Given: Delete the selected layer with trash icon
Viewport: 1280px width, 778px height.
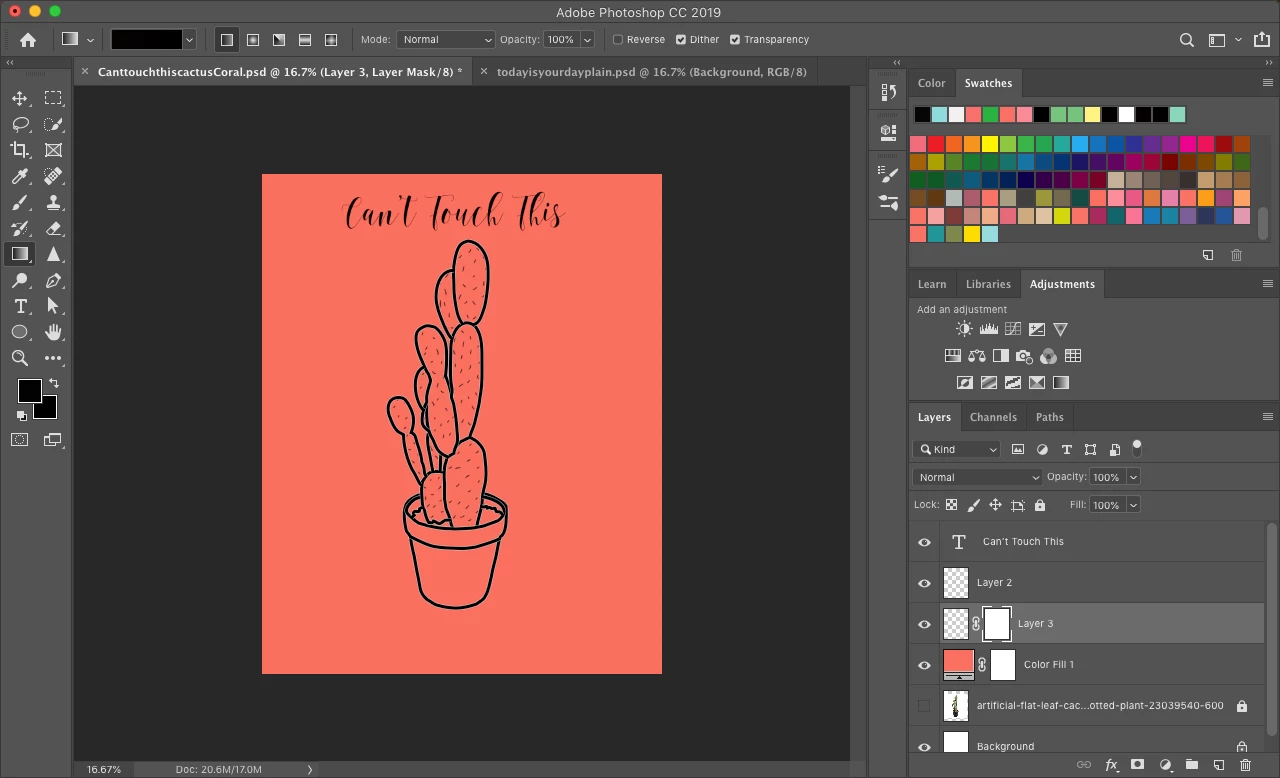Looking at the screenshot, I should 1245,765.
